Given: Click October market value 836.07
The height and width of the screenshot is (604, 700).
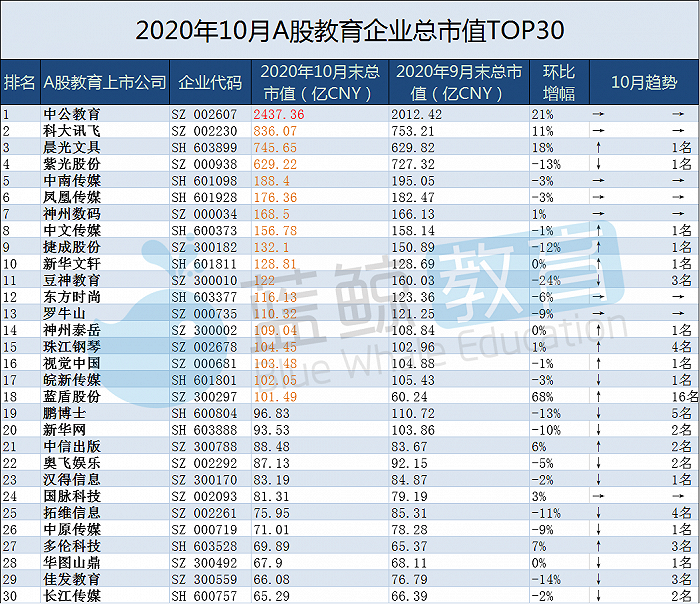Looking at the screenshot, I should pos(275,131).
